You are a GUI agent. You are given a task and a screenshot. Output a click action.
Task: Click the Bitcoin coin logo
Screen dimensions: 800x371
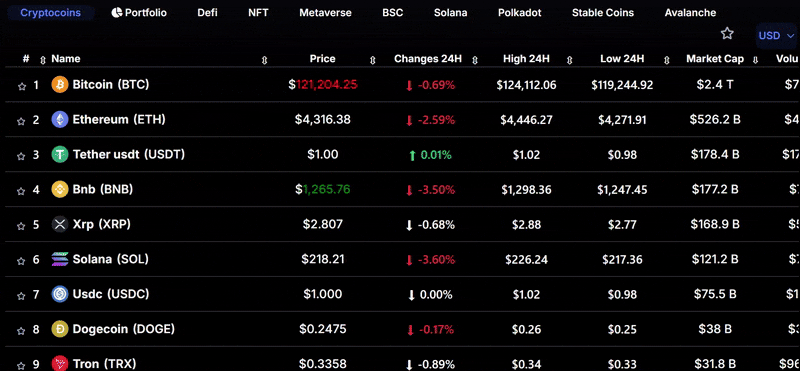point(60,85)
